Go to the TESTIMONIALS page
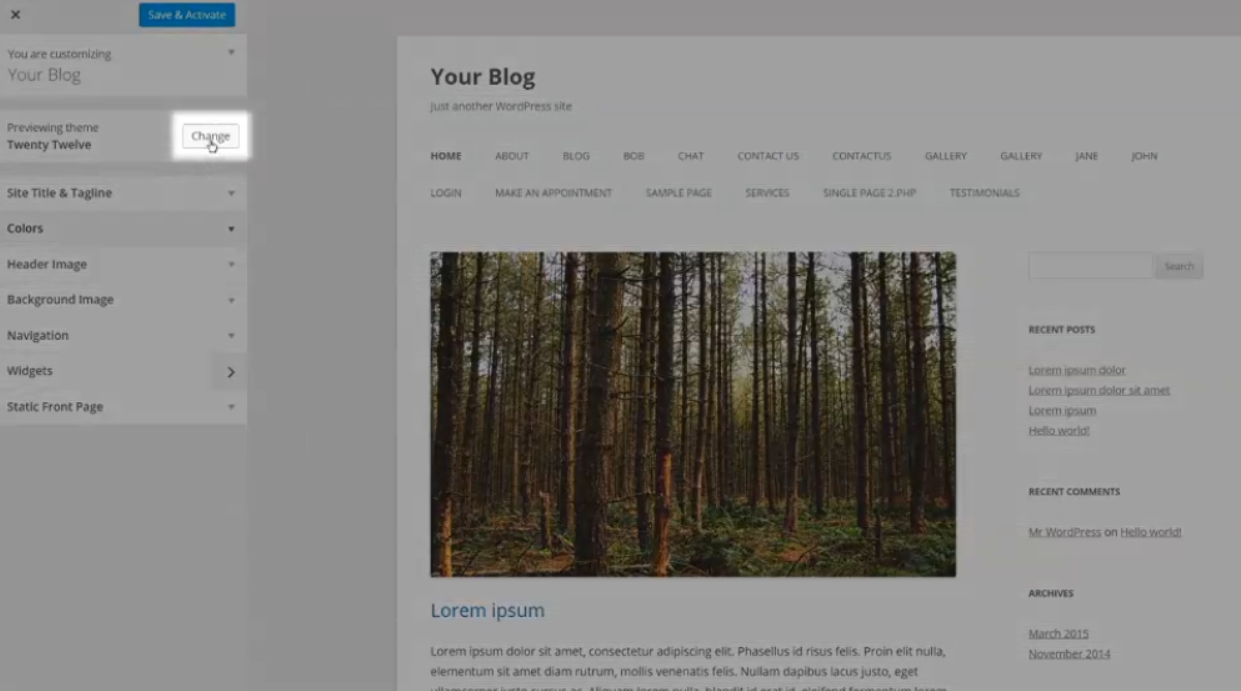The height and width of the screenshot is (691, 1241). tap(984, 193)
